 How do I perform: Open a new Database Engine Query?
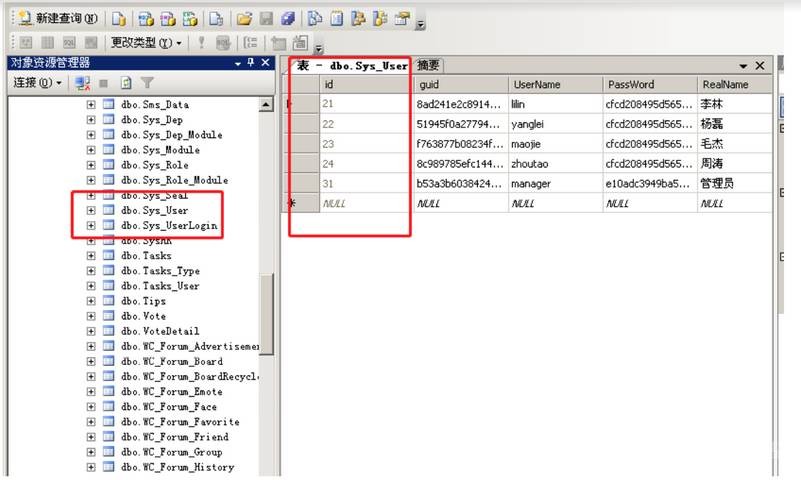point(119,19)
